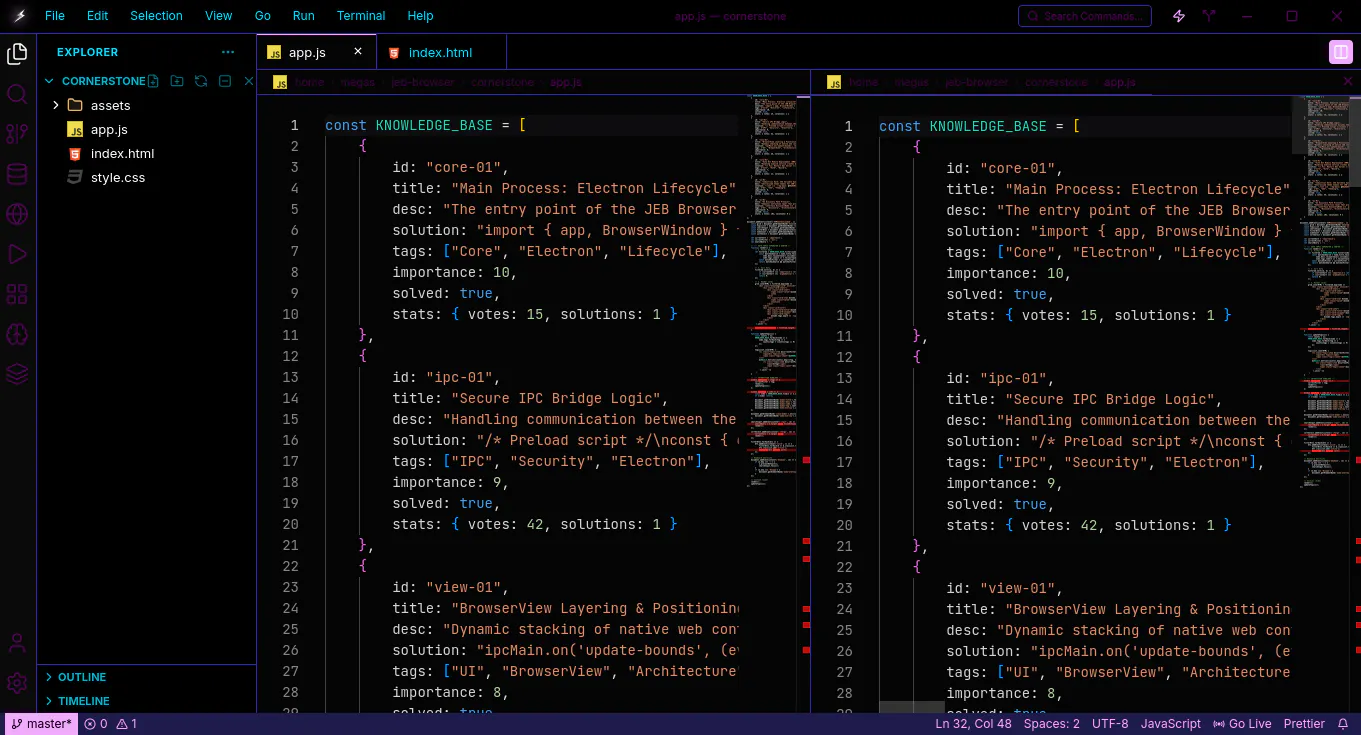This screenshot has height=735, width=1361.
Task: Open the Go menu
Action: tap(263, 16)
